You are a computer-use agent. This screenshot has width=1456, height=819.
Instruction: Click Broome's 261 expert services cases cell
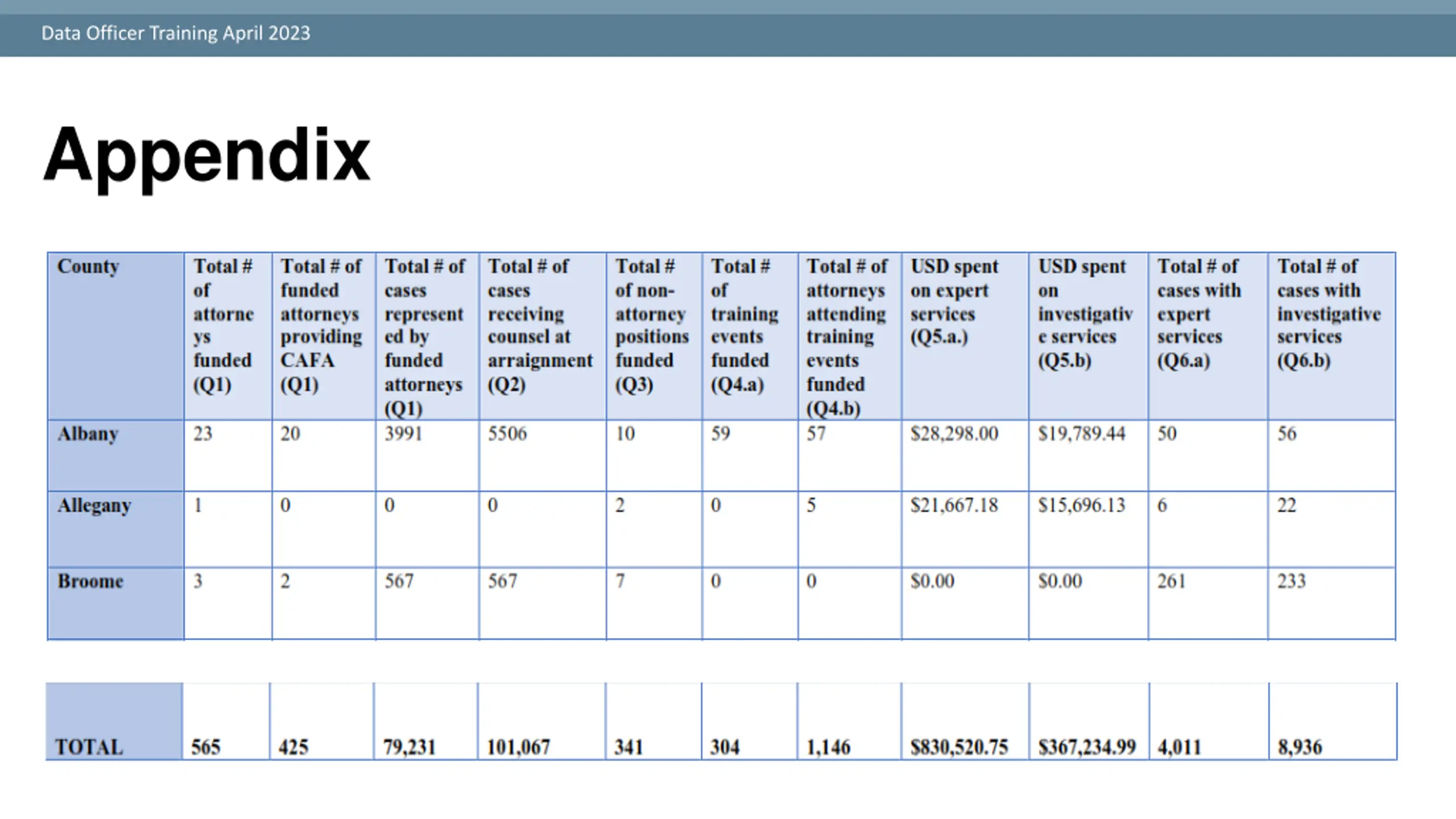[1171, 581]
